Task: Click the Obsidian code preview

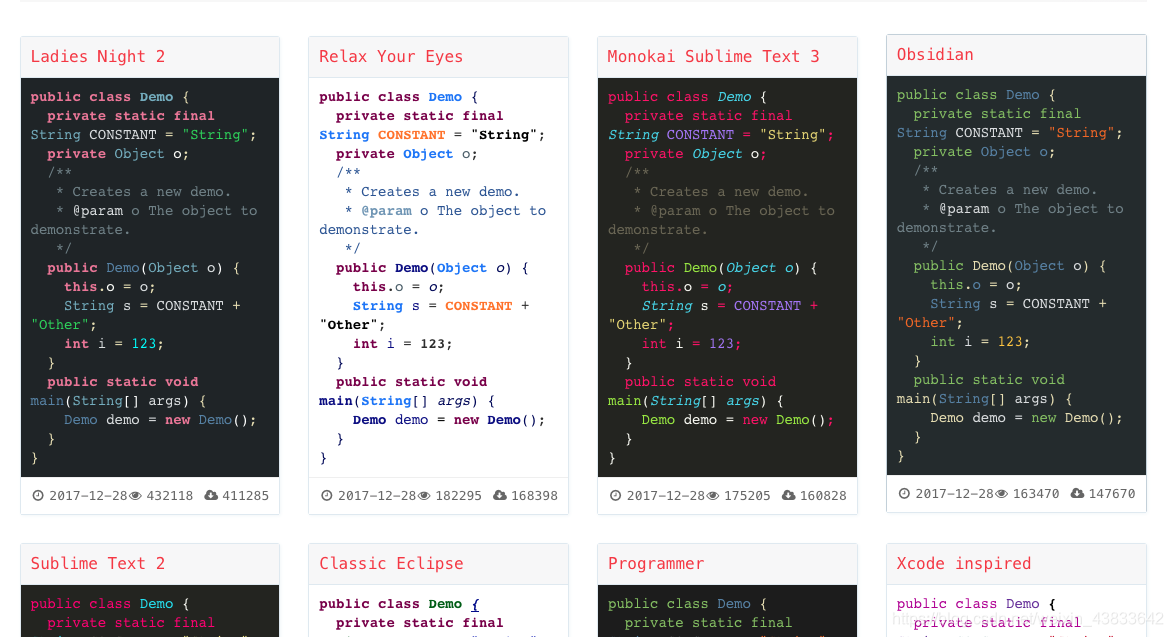Action: (x=1016, y=275)
